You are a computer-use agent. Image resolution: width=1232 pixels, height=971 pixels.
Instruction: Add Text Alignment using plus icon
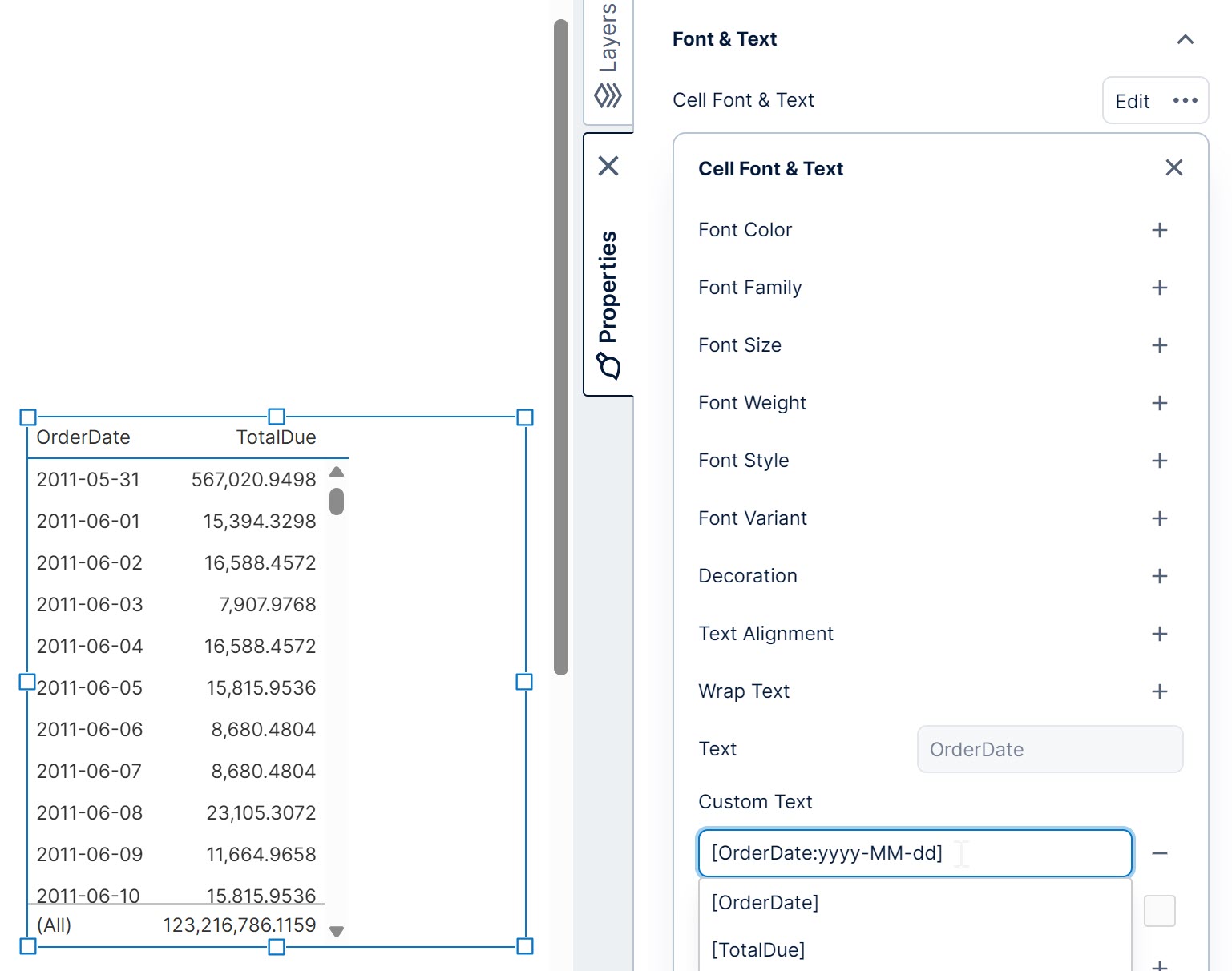click(1159, 634)
